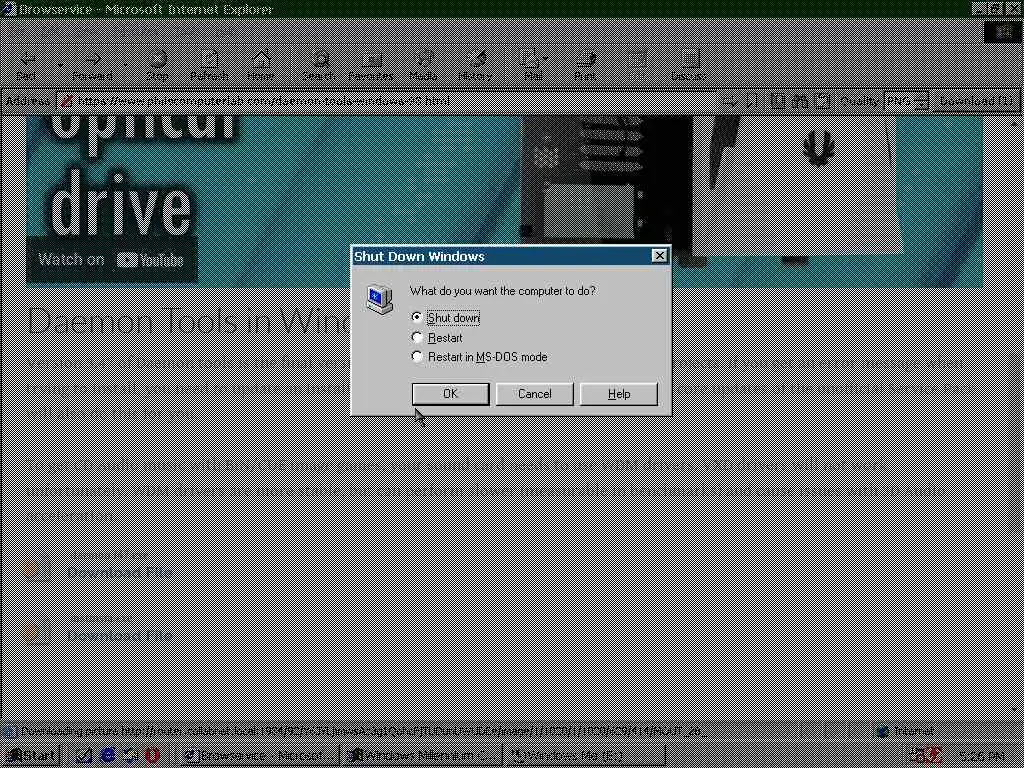1024x768 pixels.
Task: Click the first download file icon
Action: [x=37, y=567]
